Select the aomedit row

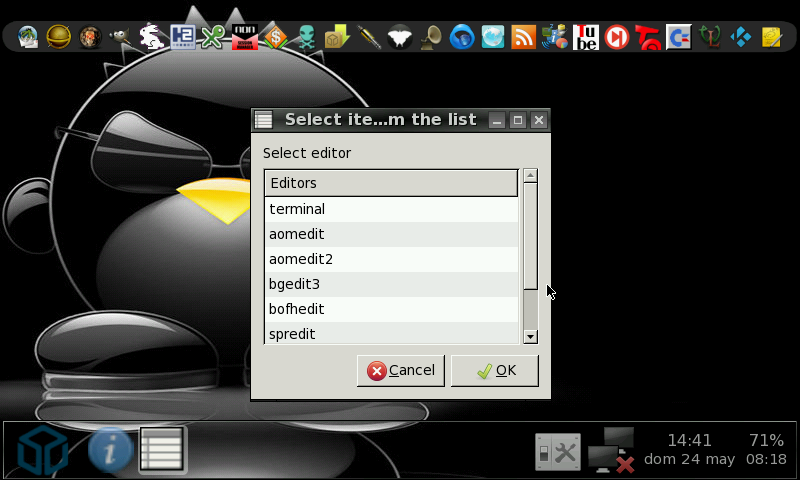point(391,234)
